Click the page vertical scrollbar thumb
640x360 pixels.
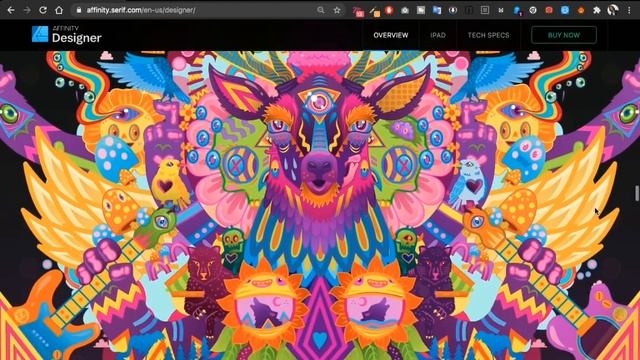(636, 193)
